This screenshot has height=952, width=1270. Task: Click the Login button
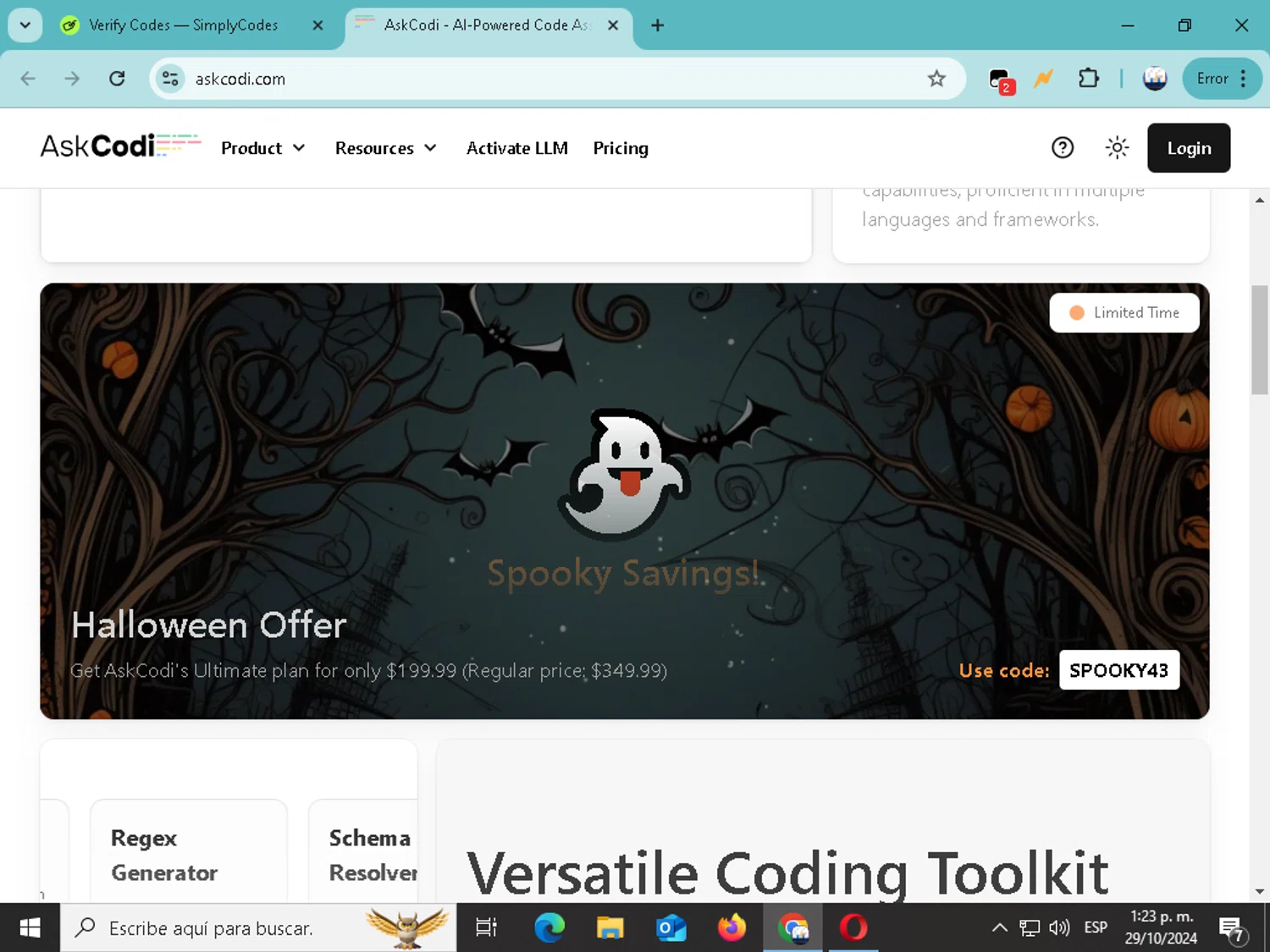1189,148
